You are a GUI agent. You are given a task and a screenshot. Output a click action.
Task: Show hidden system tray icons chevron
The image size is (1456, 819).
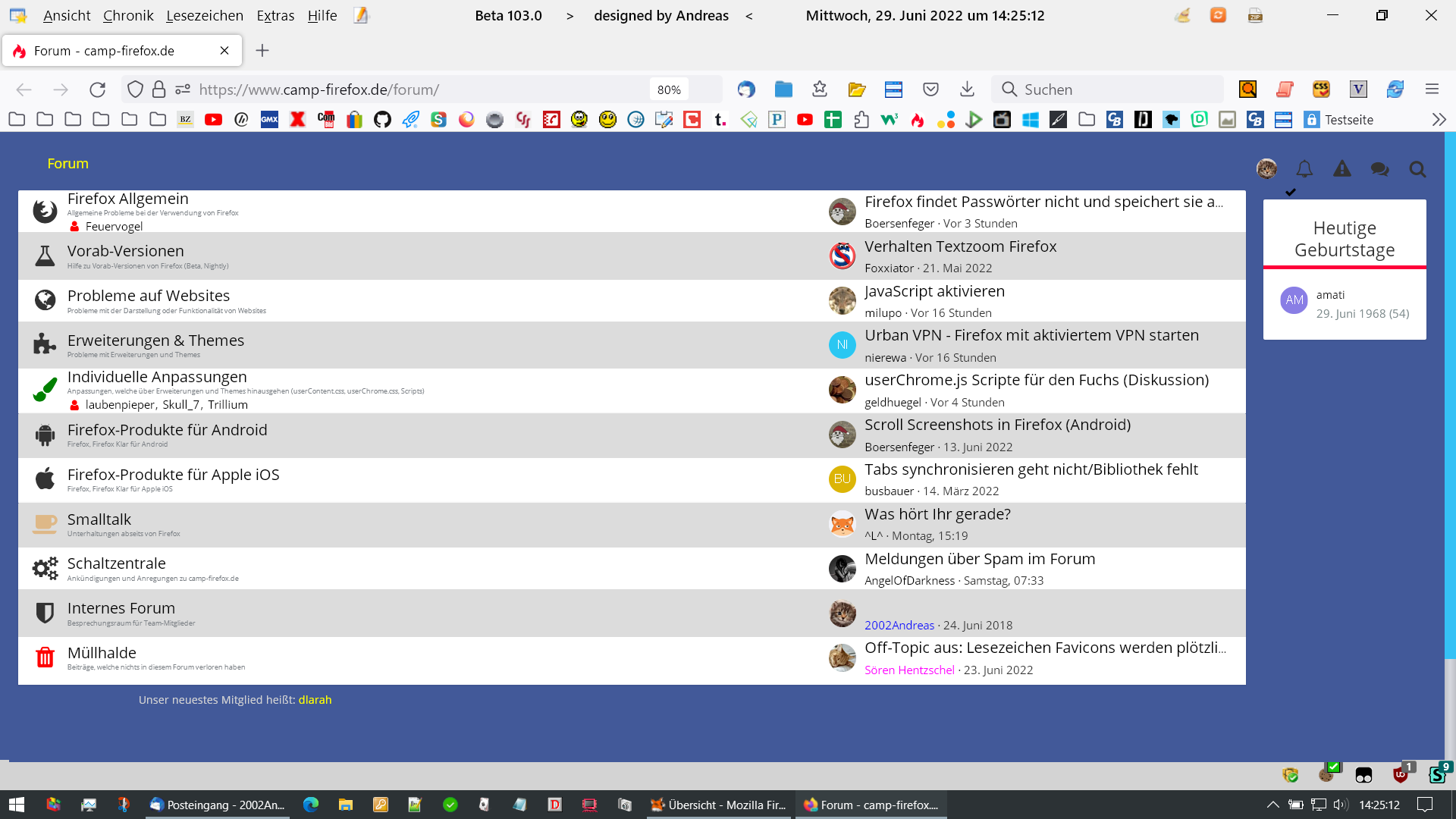pos(1272,805)
